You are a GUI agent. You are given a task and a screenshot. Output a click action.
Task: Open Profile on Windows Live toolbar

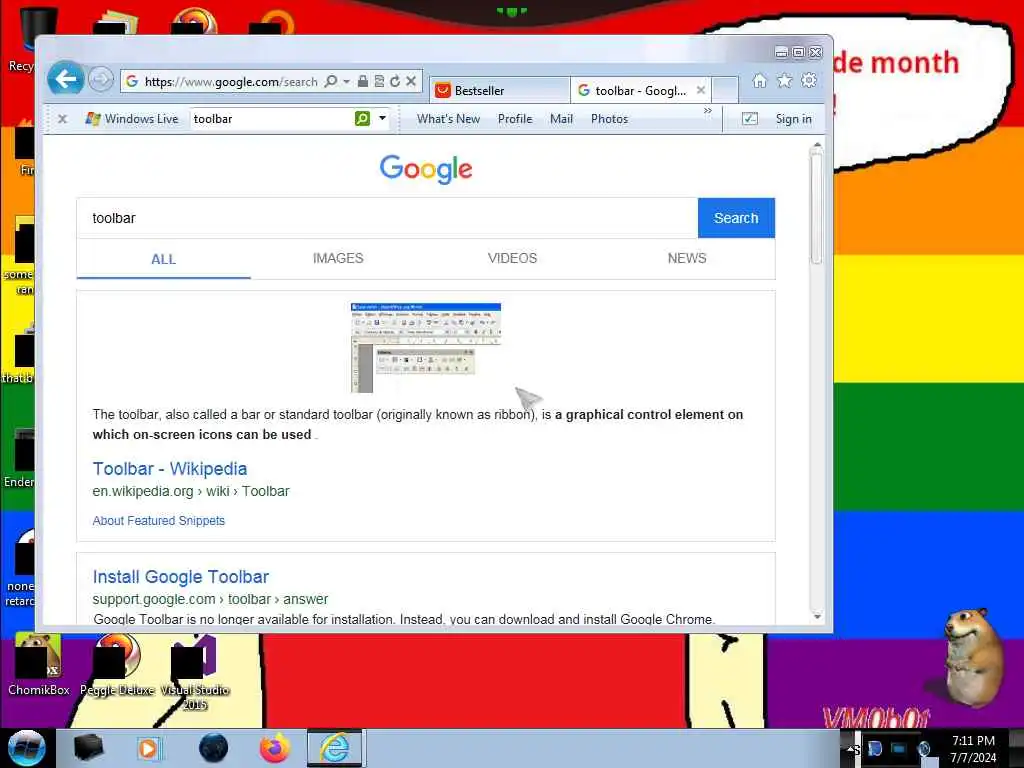[x=515, y=119]
